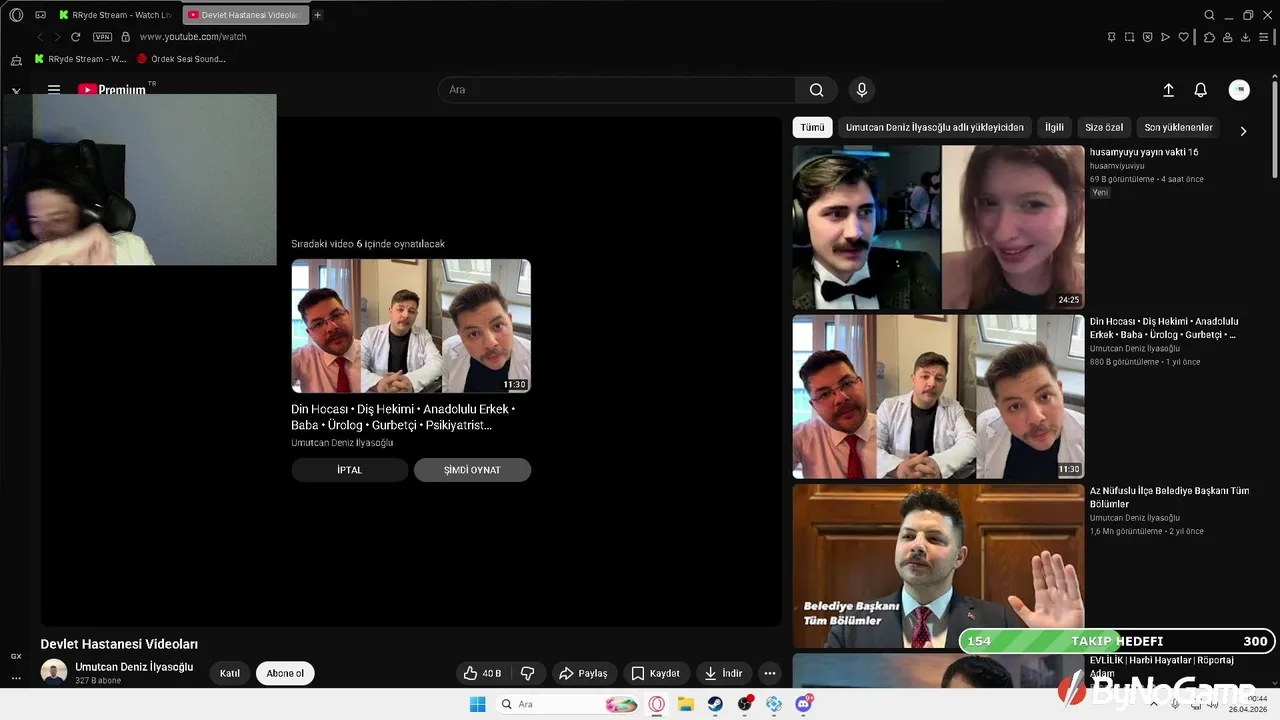Viewport: 1280px width, 720px height.
Task: Select the Son yüklenenler filter chip
Action: point(1178,127)
